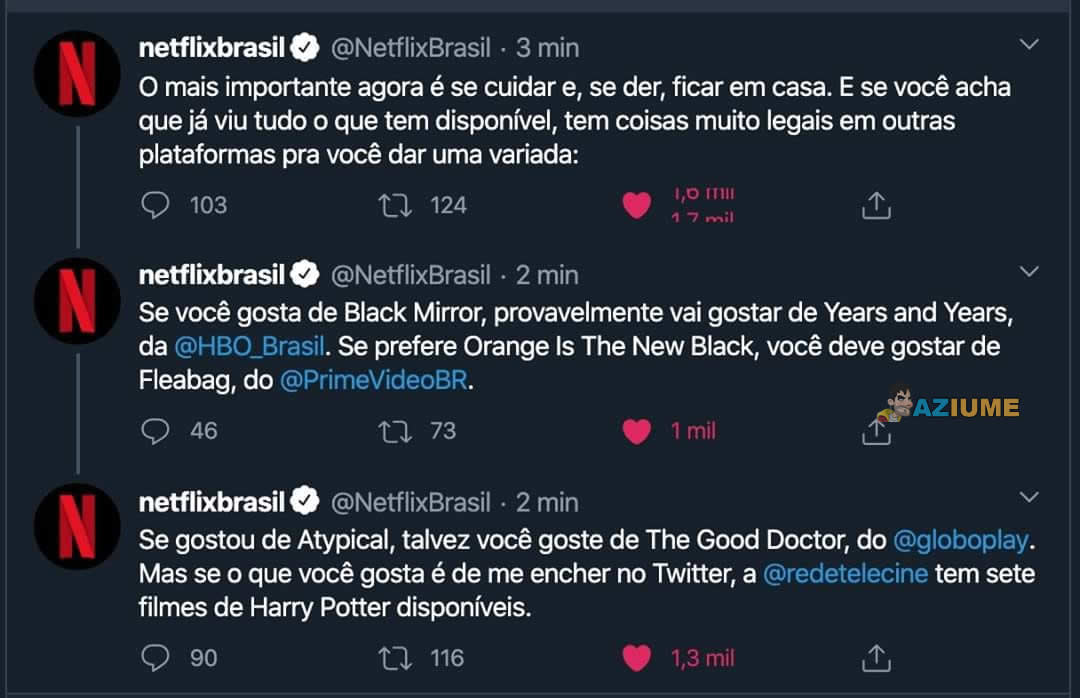The image size is (1080, 698).
Task: Click the reply icon on the last tweet
Action: (155, 657)
